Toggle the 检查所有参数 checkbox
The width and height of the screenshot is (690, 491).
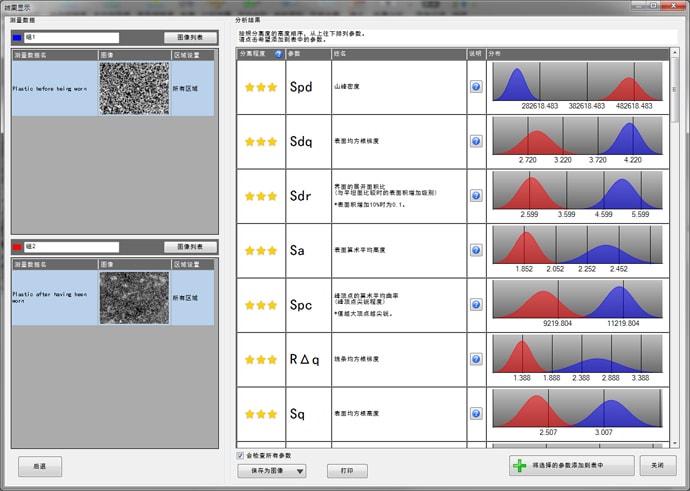(239, 456)
